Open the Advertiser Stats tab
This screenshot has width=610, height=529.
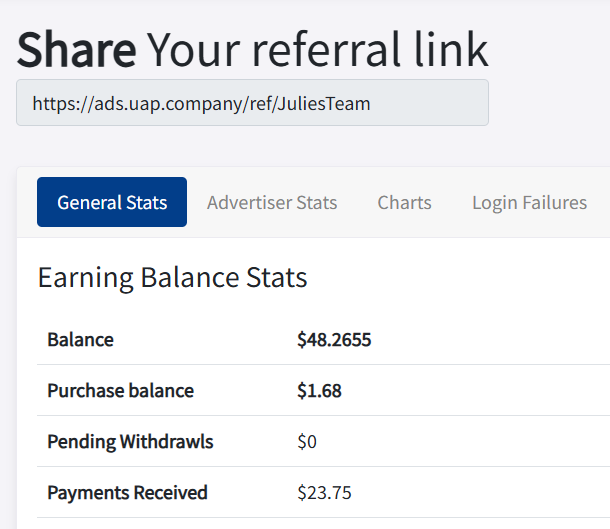pos(272,203)
